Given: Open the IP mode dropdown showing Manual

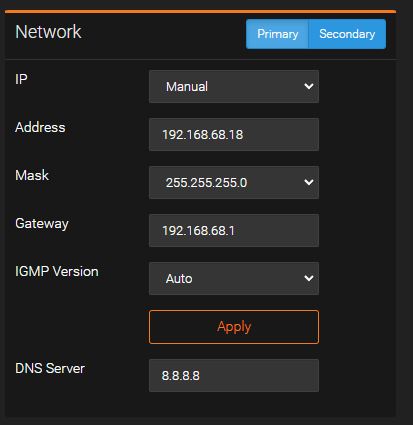Looking at the screenshot, I should (234, 86).
